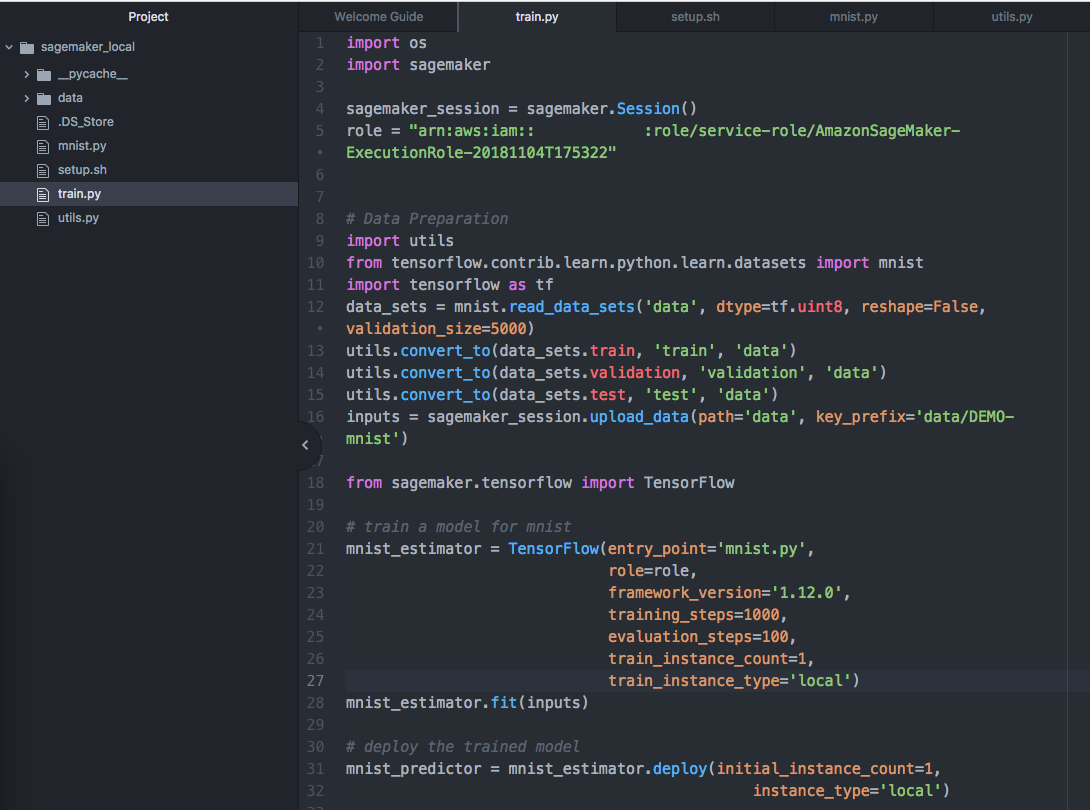Place cursor on 'import sagemaker' line
1090x810 pixels.
[418, 65]
